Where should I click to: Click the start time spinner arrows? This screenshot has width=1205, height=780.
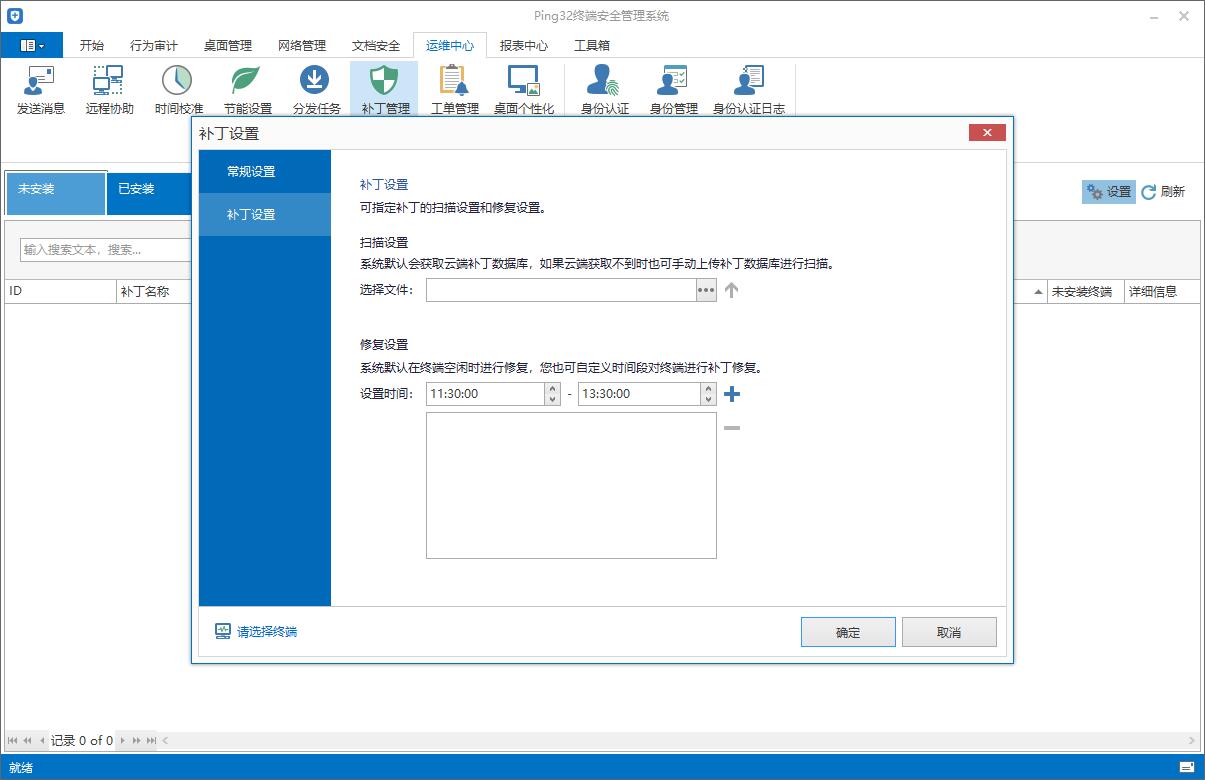tap(553, 394)
